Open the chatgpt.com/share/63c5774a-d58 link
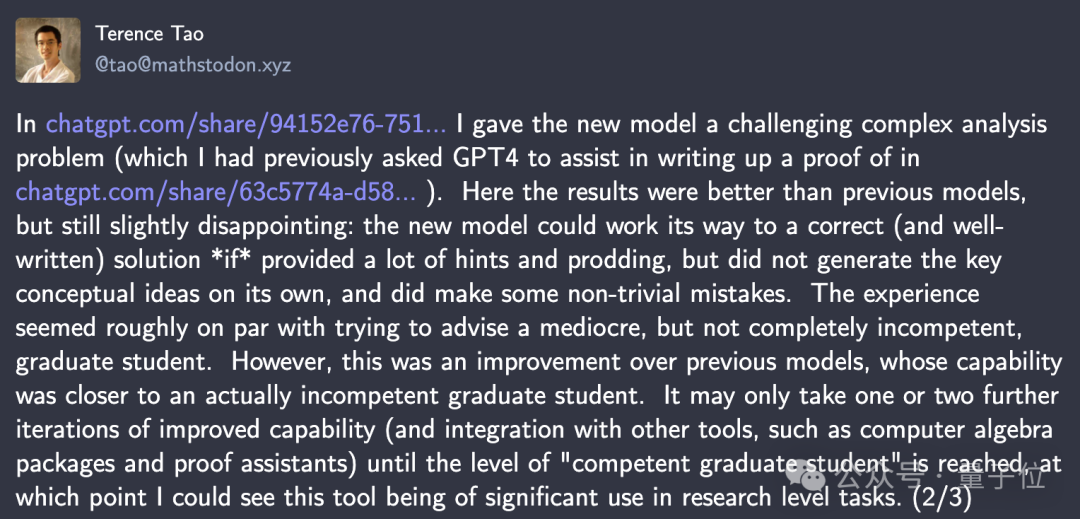The height and width of the screenshot is (519, 1080). click(x=216, y=192)
